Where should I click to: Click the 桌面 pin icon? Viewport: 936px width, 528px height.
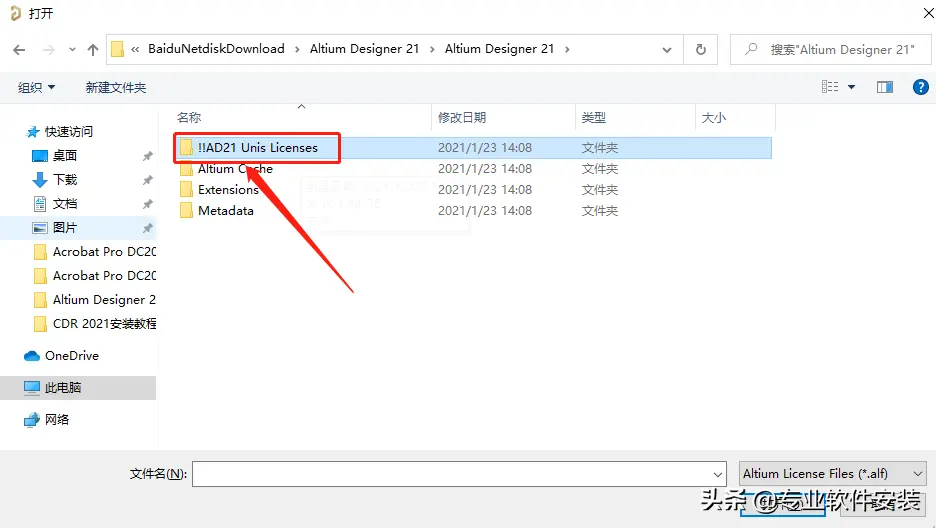pos(147,156)
